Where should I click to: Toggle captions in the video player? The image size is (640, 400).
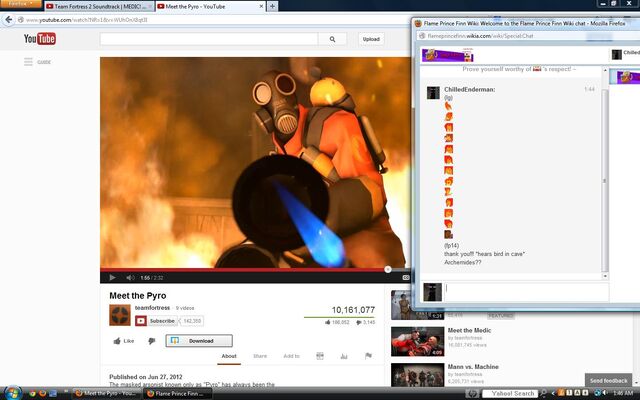pyautogui.click(x=406, y=278)
